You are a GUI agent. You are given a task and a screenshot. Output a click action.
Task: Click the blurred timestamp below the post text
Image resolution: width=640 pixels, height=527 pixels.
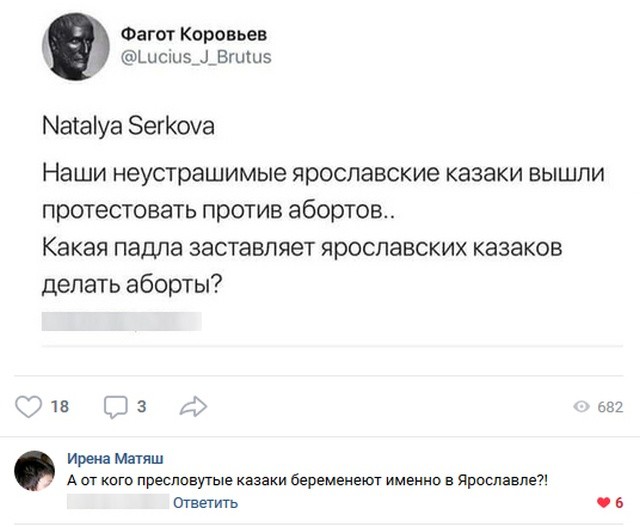[121, 321]
